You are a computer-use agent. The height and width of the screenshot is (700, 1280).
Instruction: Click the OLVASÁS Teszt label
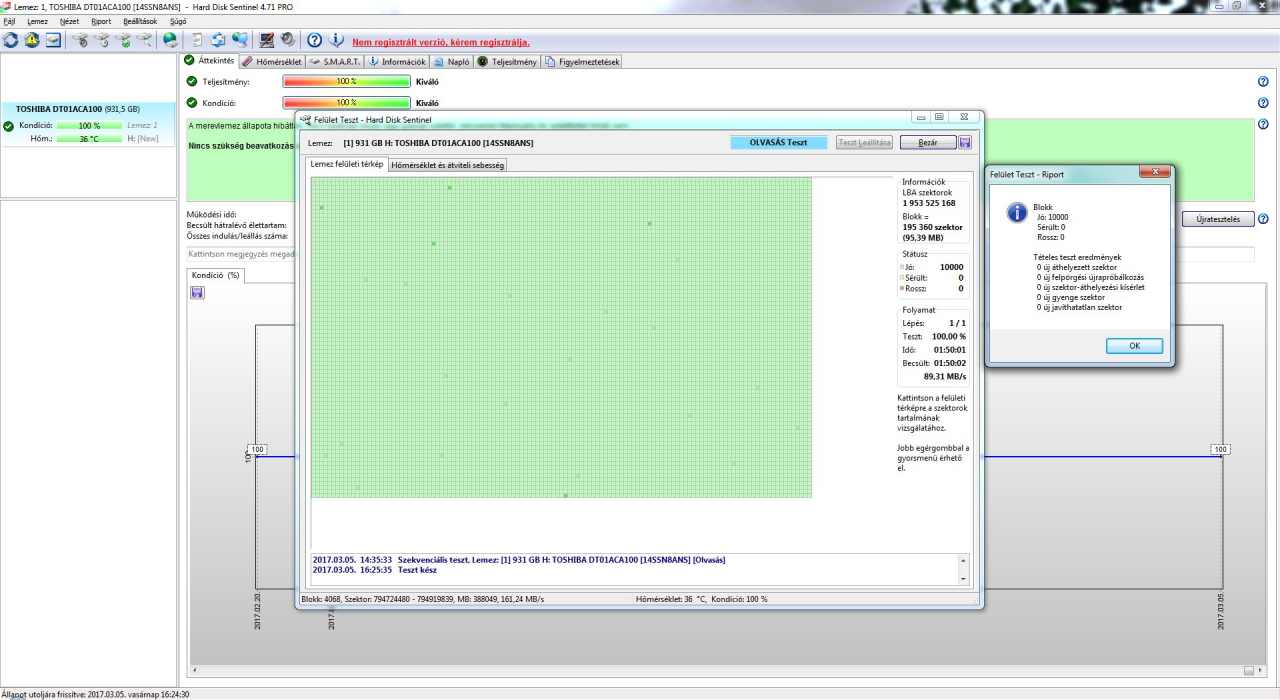[779, 143]
